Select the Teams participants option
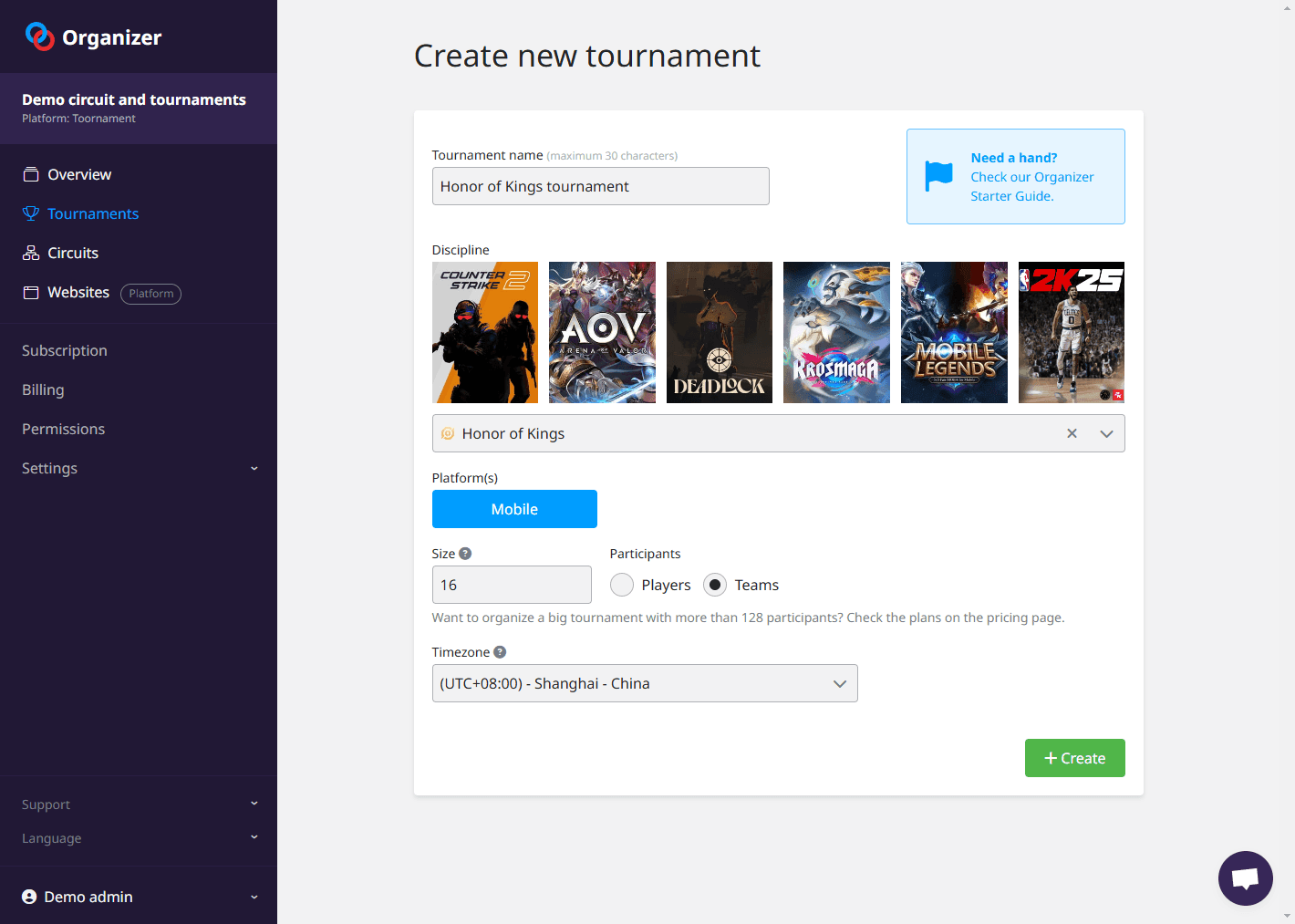Screen dimensions: 1295x924 (x=715, y=585)
